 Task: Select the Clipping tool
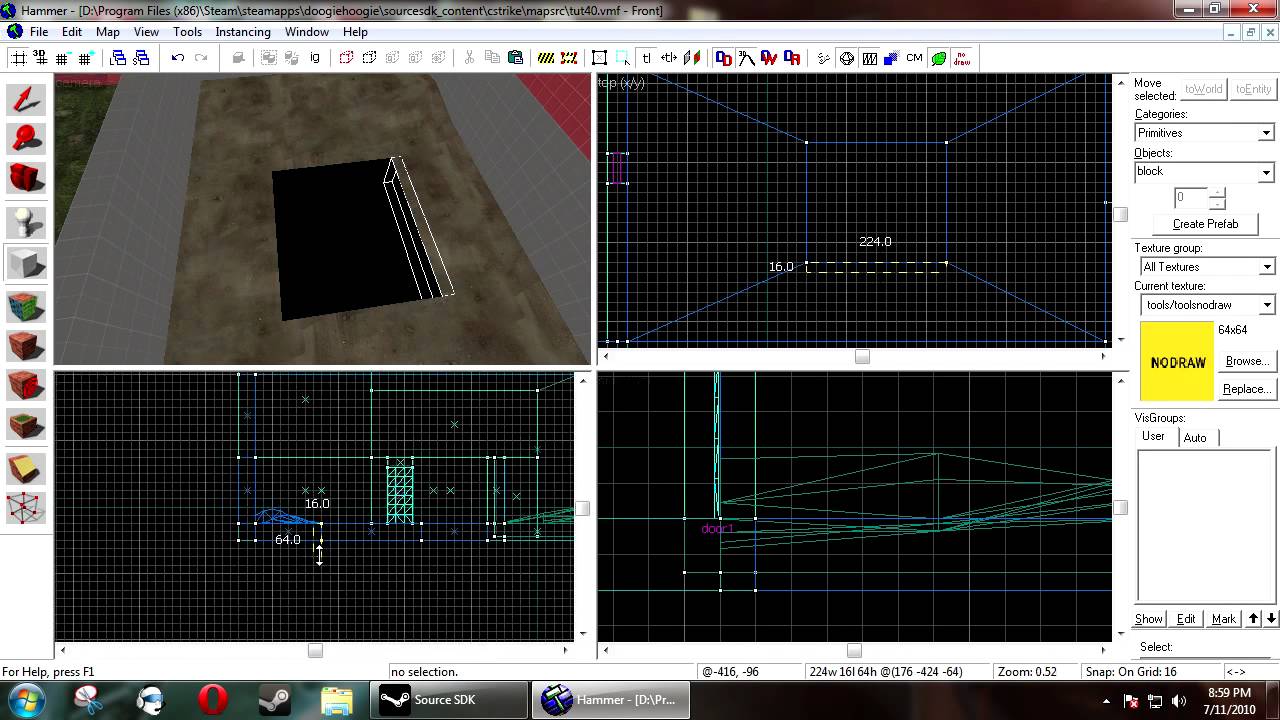point(26,467)
